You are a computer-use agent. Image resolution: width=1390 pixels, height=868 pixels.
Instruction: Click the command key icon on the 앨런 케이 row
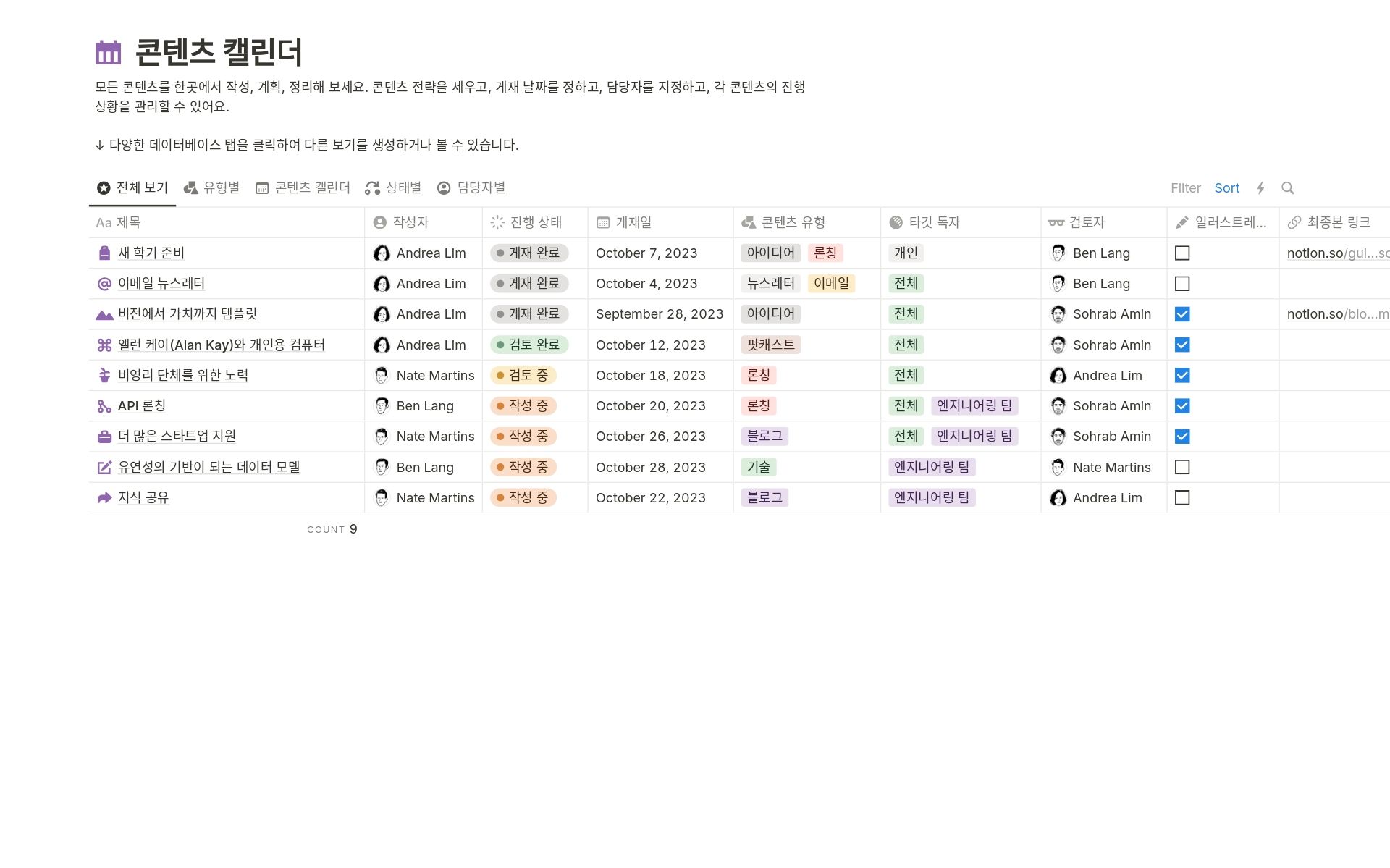click(104, 345)
